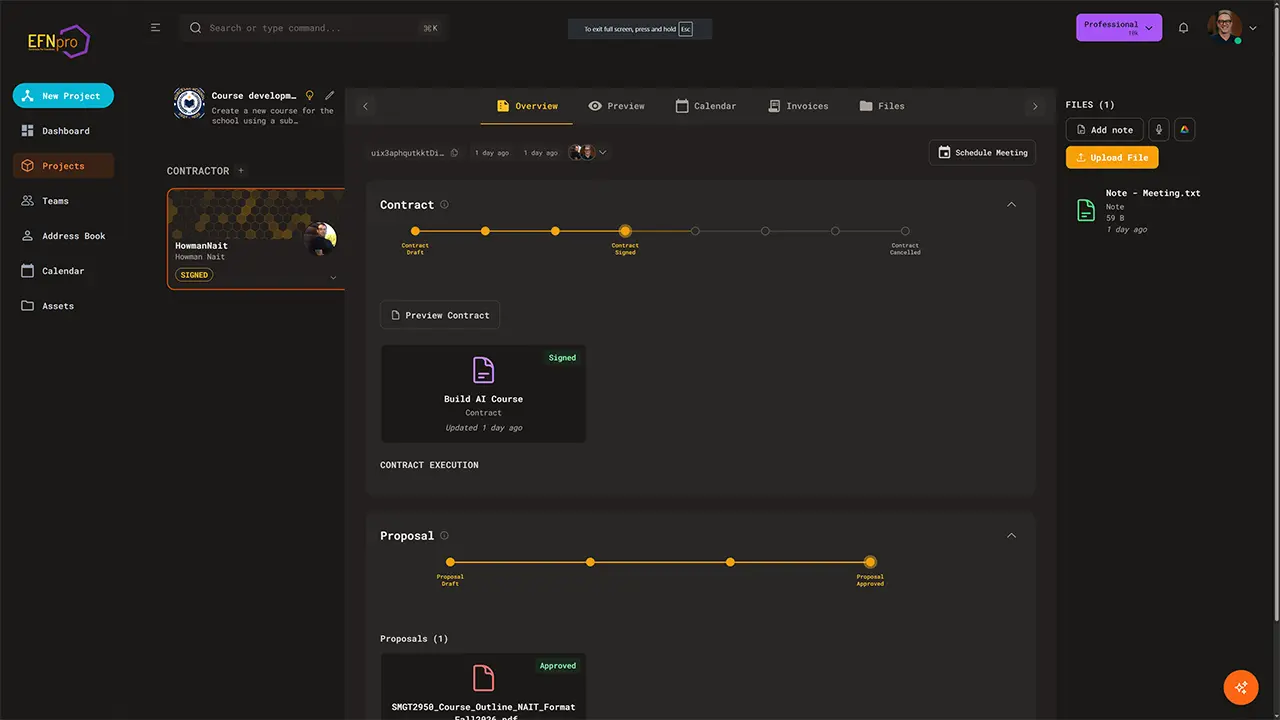
Task: Open the Professional plan dropdown
Action: point(1118,28)
